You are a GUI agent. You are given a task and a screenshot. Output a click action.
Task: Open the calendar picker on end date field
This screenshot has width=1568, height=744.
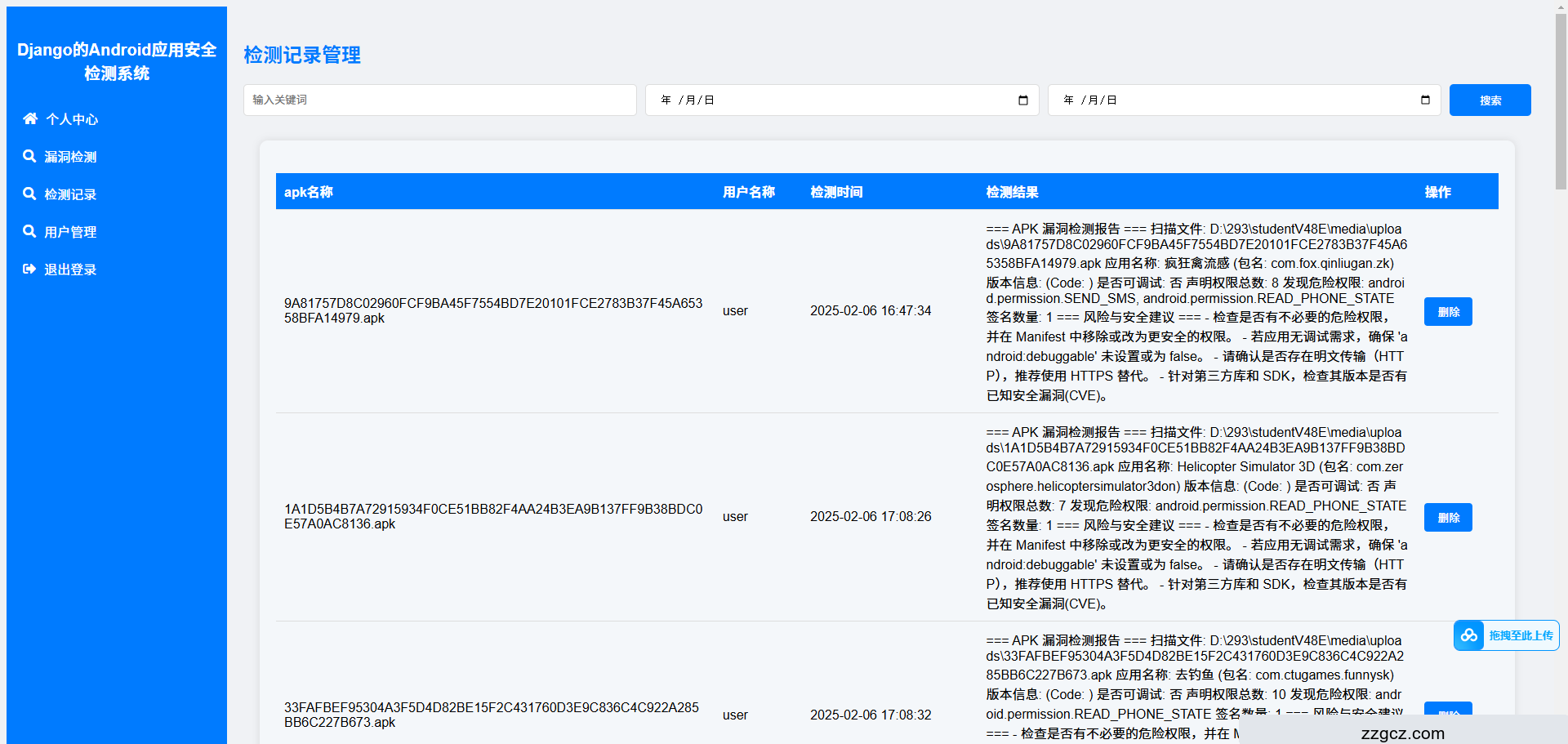[x=1425, y=100]
